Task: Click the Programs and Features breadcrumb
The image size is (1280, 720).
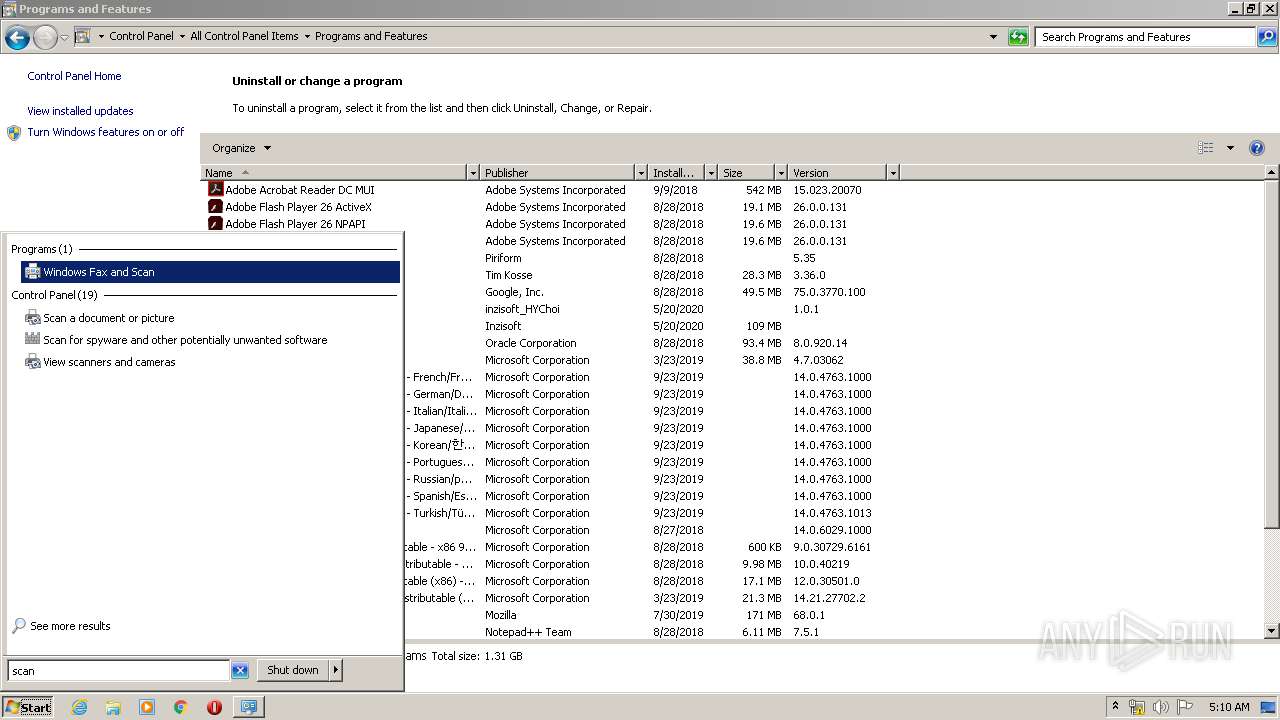Action: pyautogui.click(x=371, y=36)
